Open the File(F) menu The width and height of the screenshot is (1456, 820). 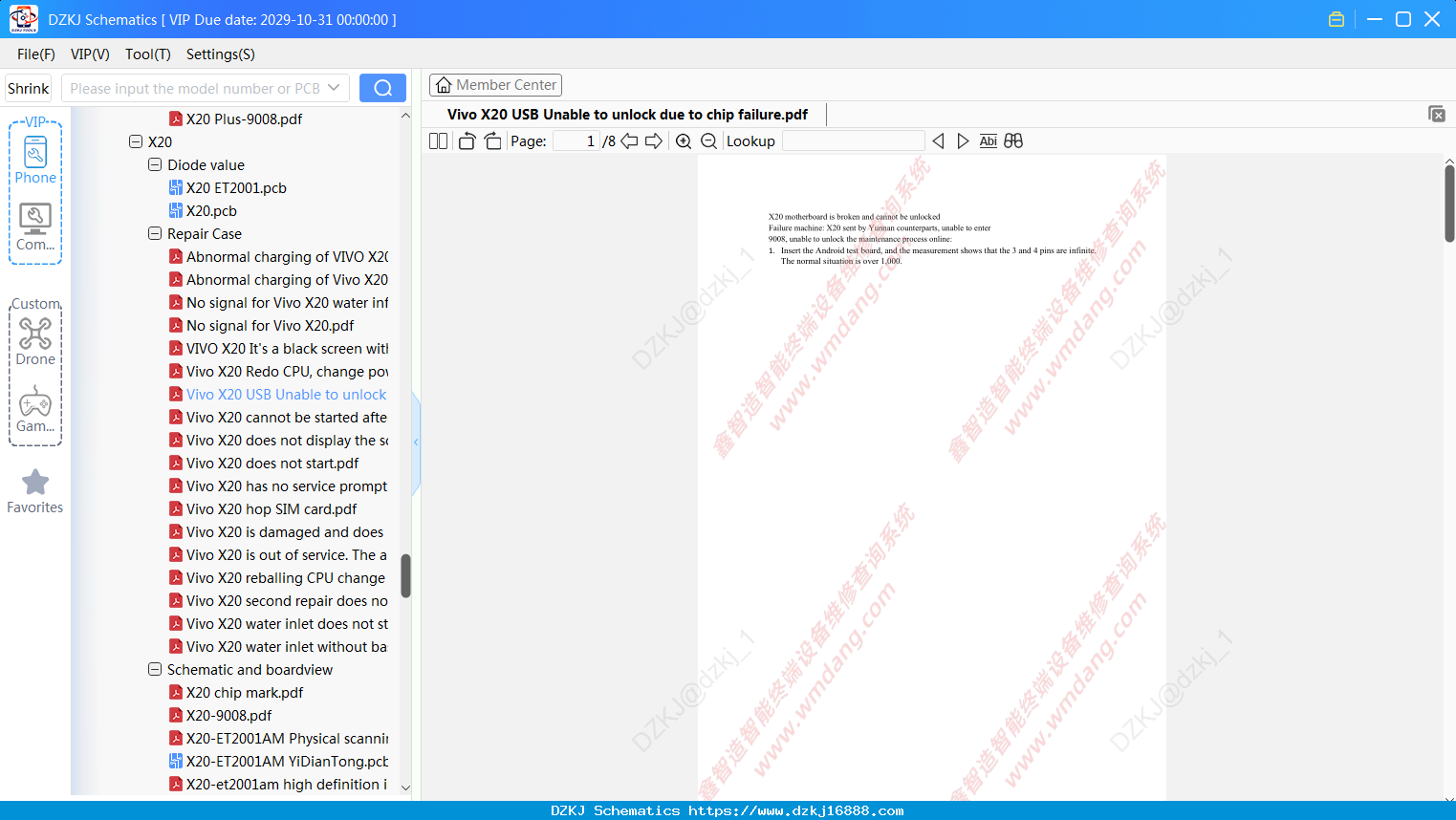pos(36,54)
